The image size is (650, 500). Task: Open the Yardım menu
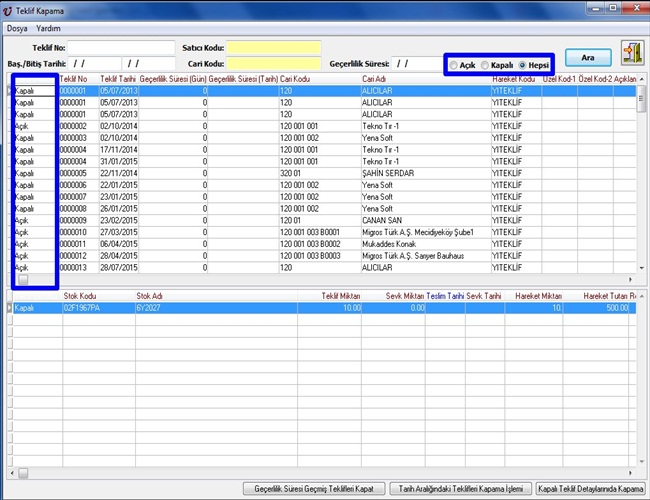48,29
